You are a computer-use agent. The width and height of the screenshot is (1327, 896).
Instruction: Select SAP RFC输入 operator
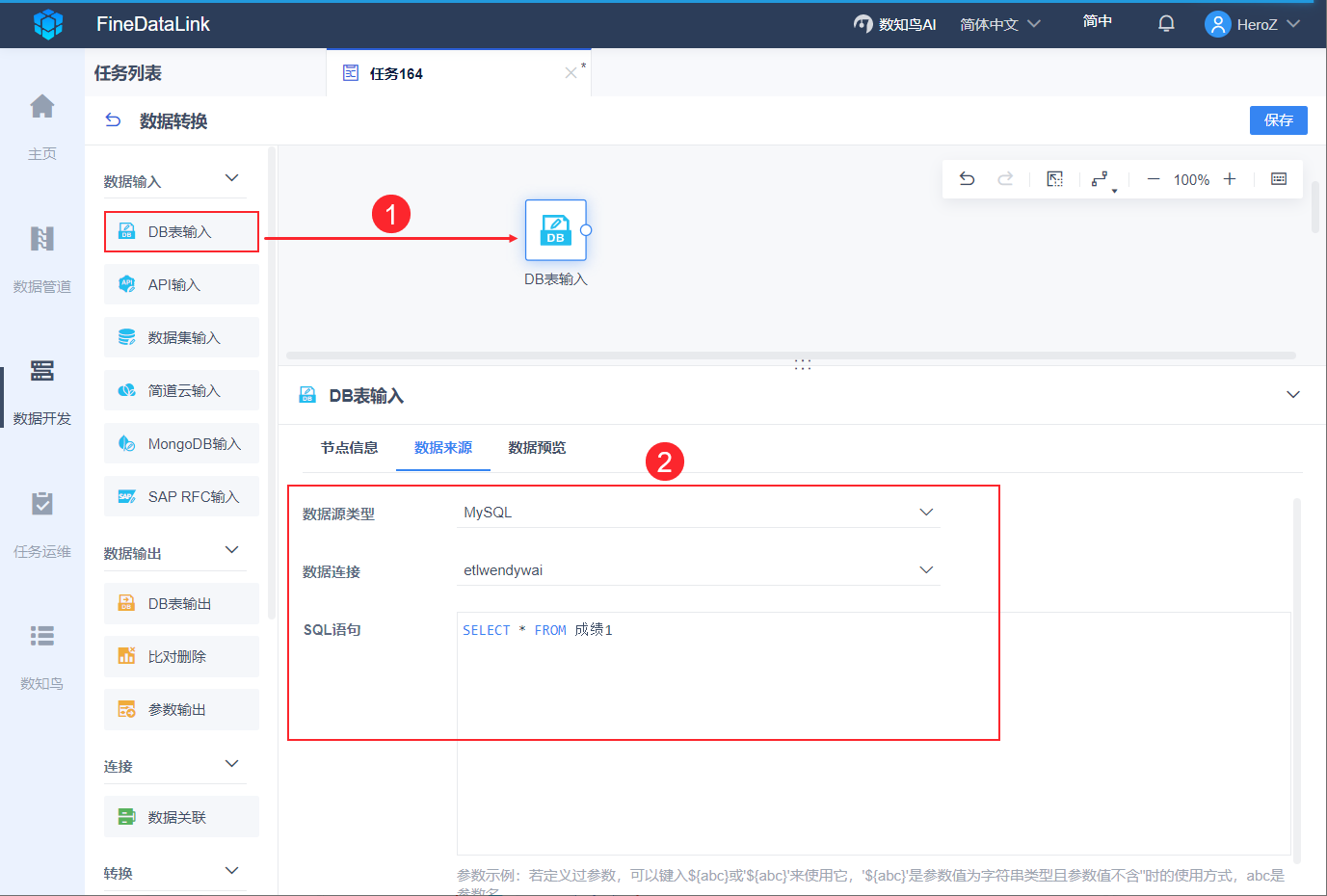(181, 496)
